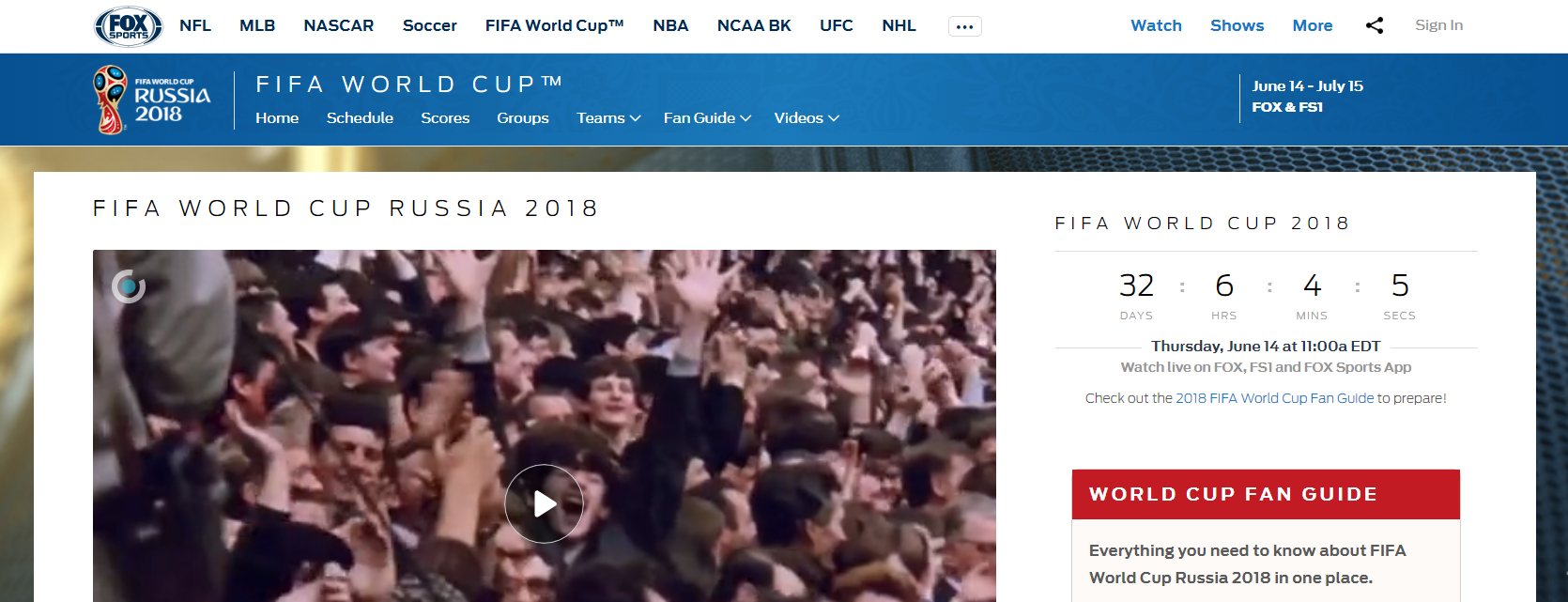This screenshot has height=602, width=1568.
Task: Click the three-dots more sports button
Action: click(964, 26)
